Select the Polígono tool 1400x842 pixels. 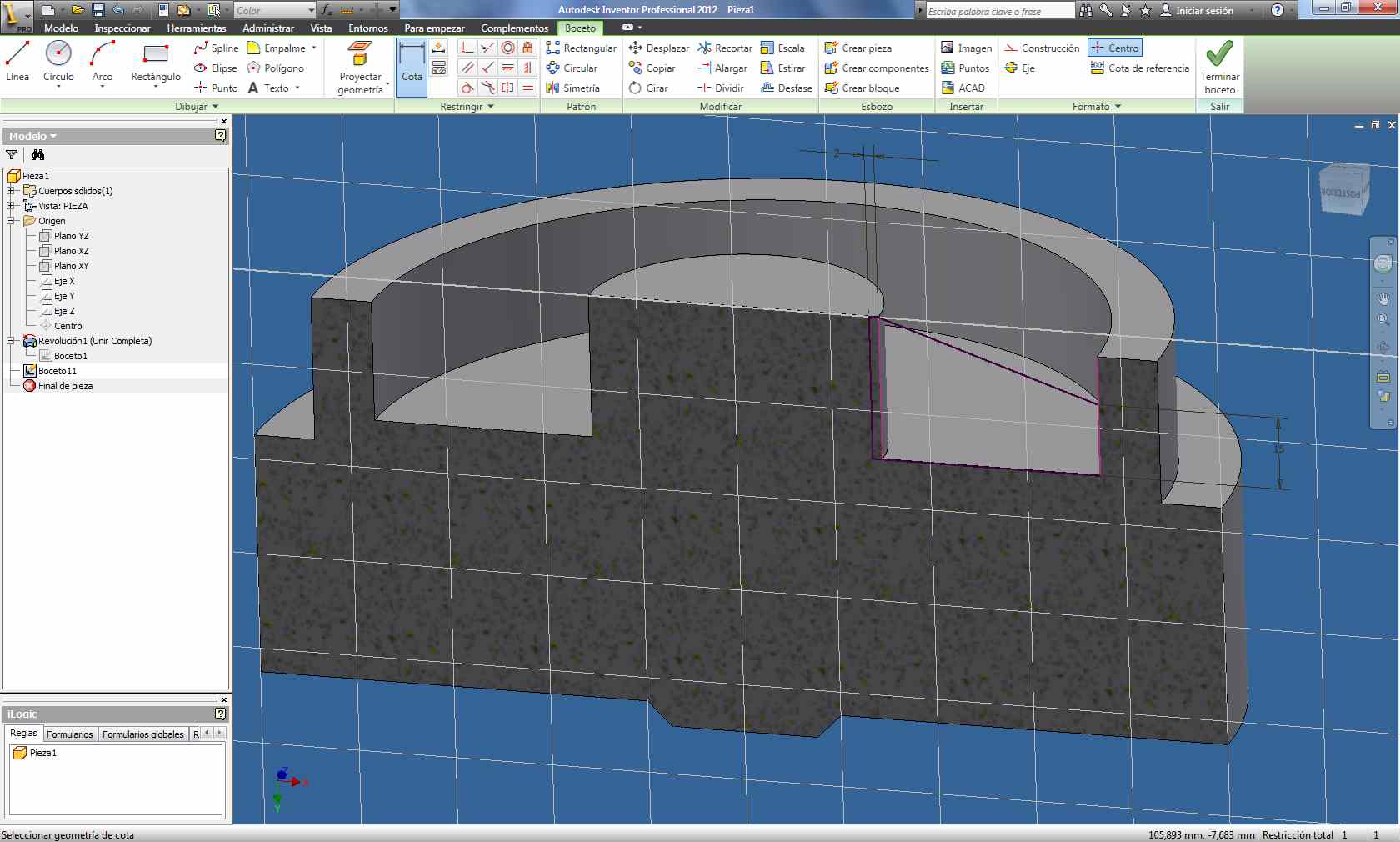pyautogui.click(x=275, y=68)
